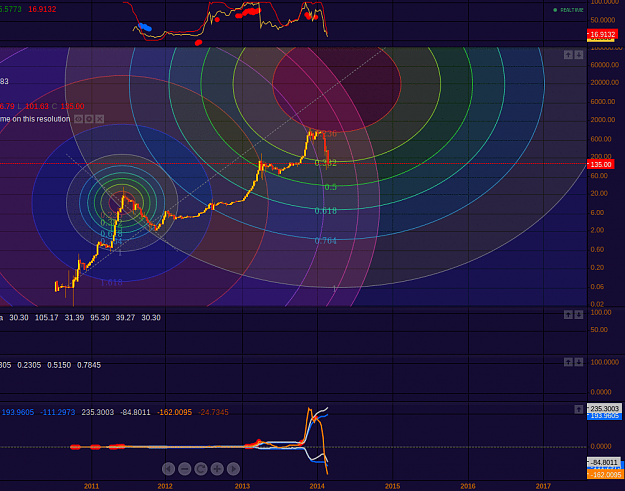Click the 0.2305 indicator value
Image resolution: width=625 pixels, height=491 pixels.
coord(29,365)
